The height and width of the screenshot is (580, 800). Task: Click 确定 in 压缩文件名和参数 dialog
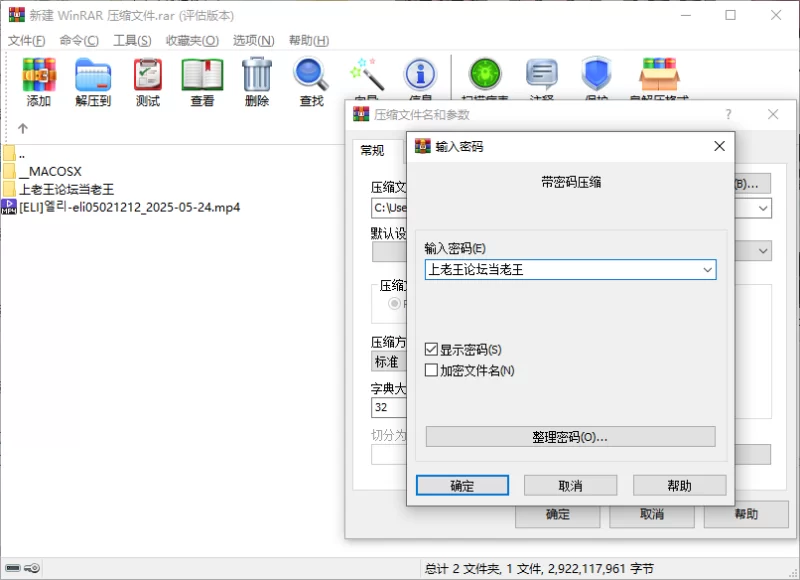[x=558, y=514]
